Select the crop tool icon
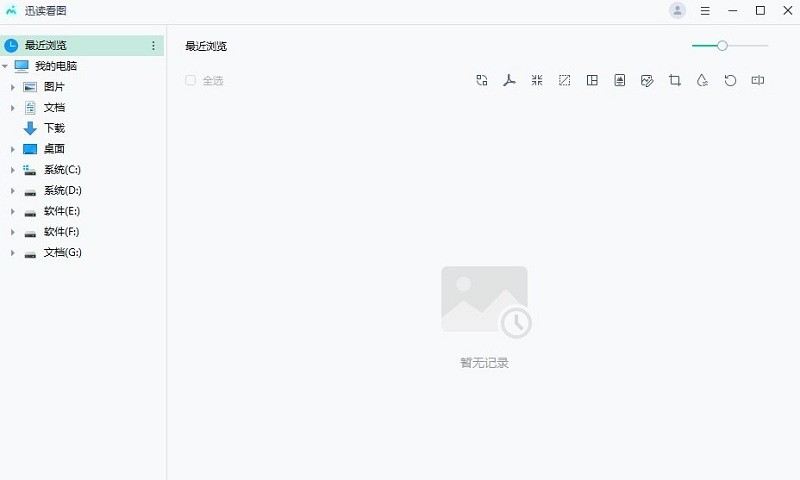 pyautogui.click(x=675, y=80)
